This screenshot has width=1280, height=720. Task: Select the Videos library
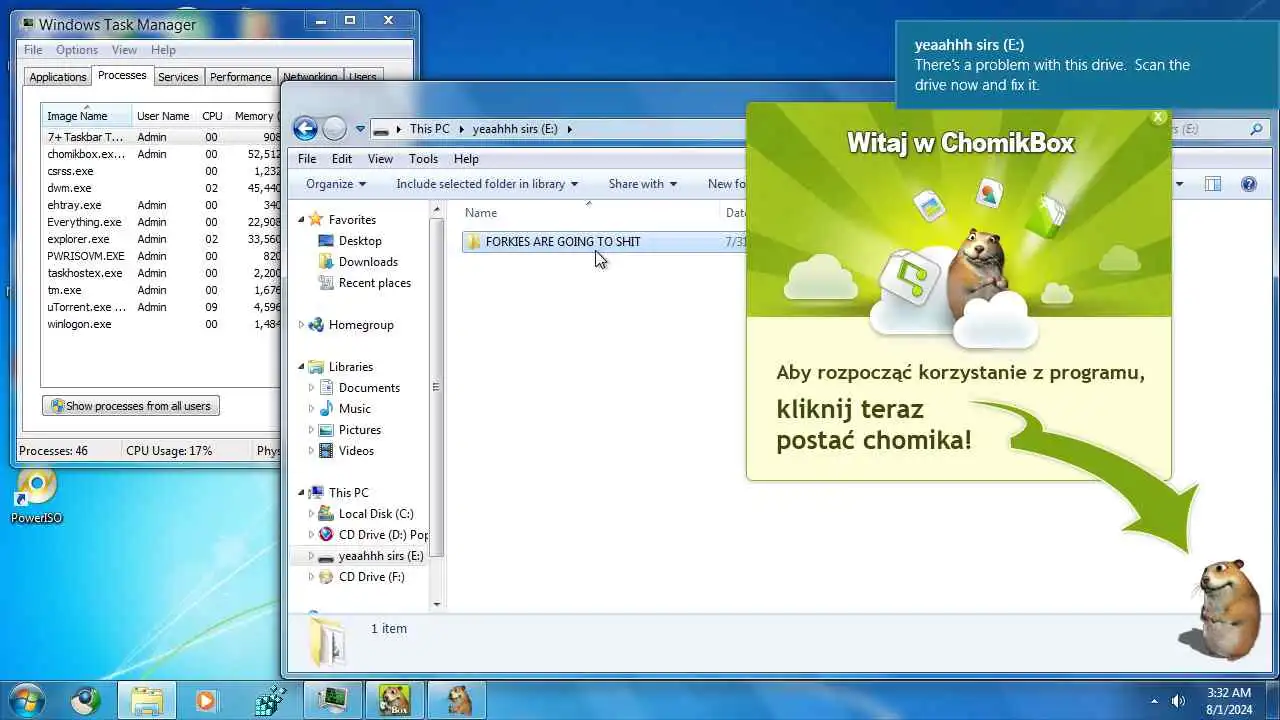coord(356,451)
